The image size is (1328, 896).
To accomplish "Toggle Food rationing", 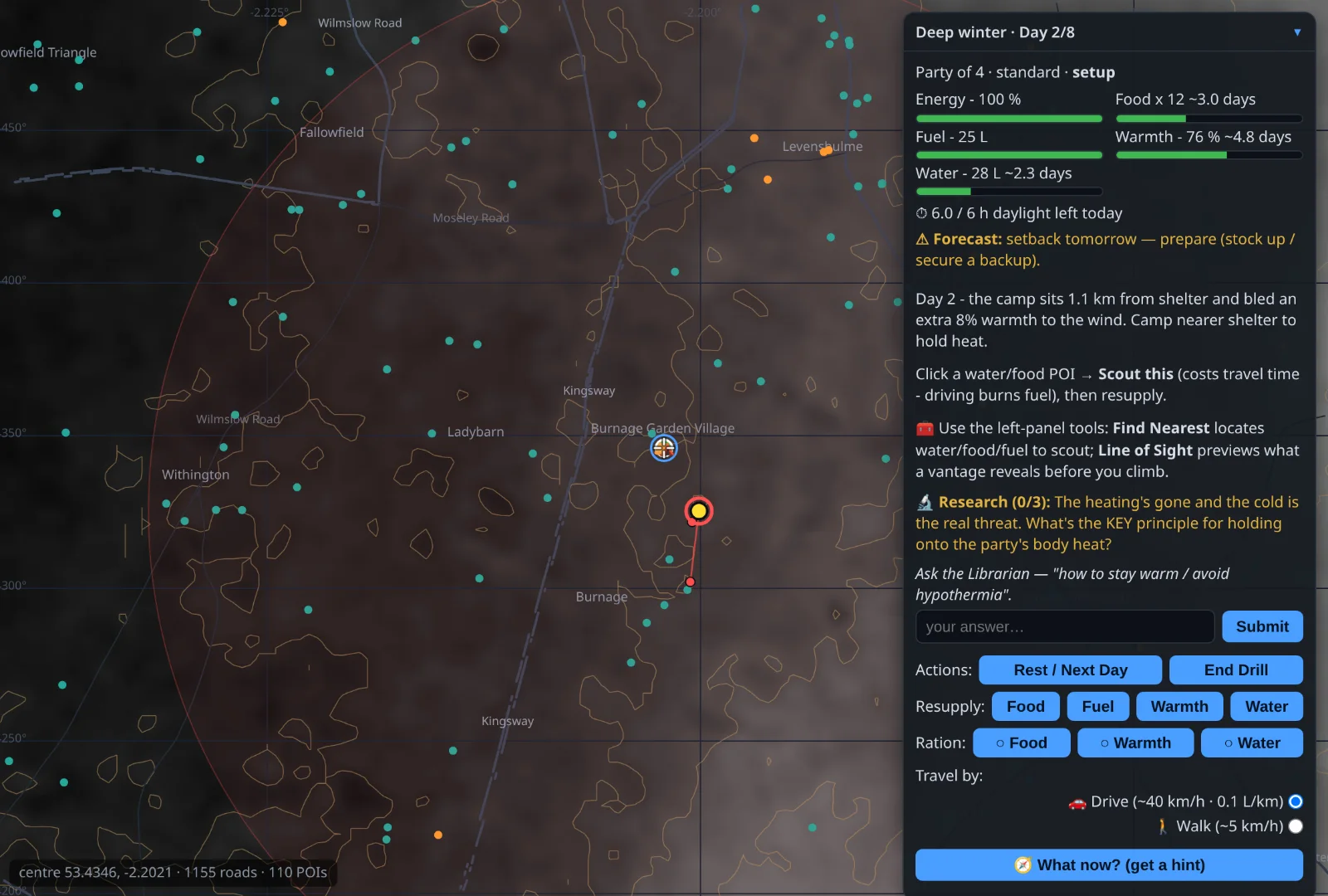I will (x=1021, y=743).
